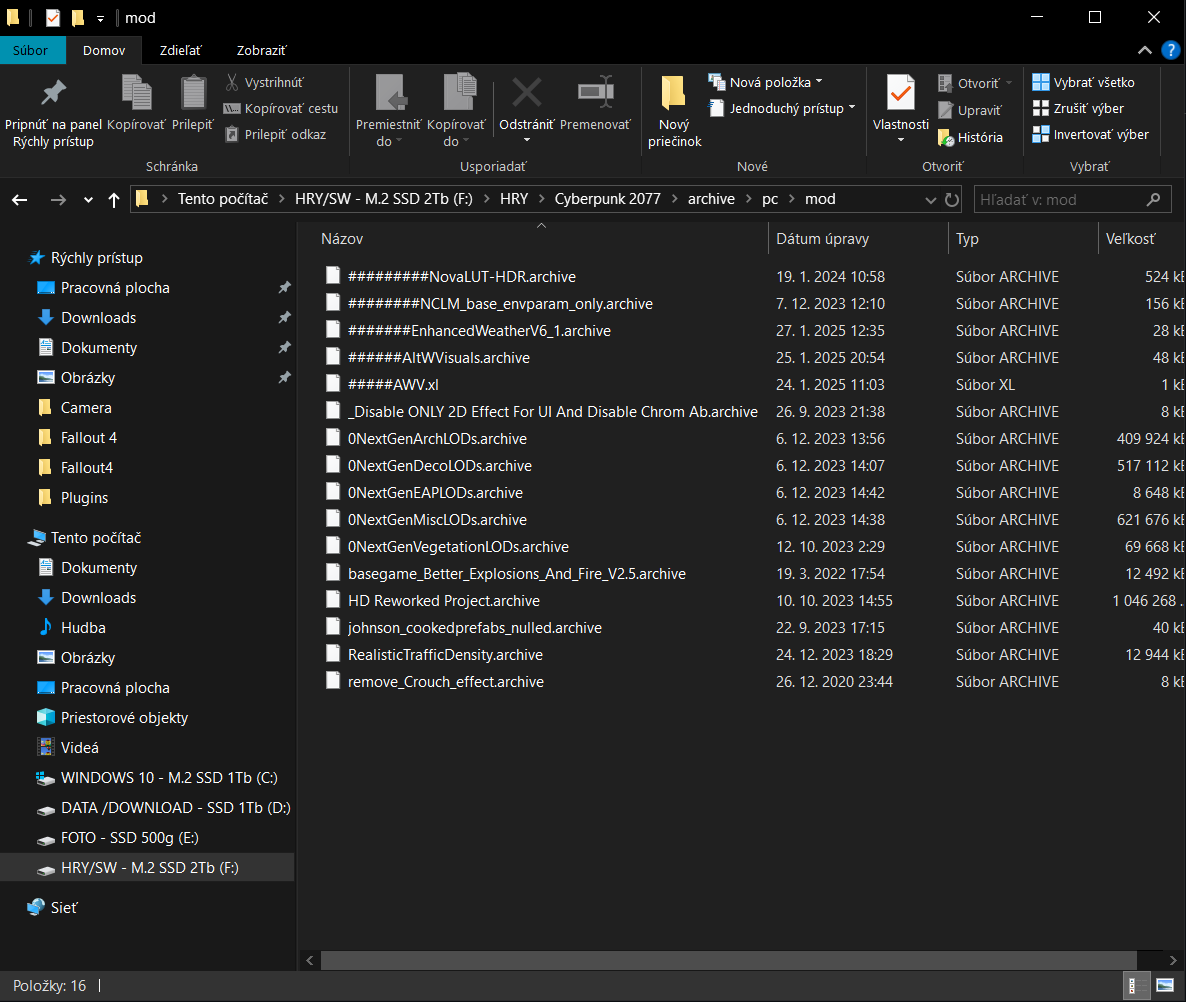
Task: Switch to large icons view in status bar
Action: (1165, 985)
